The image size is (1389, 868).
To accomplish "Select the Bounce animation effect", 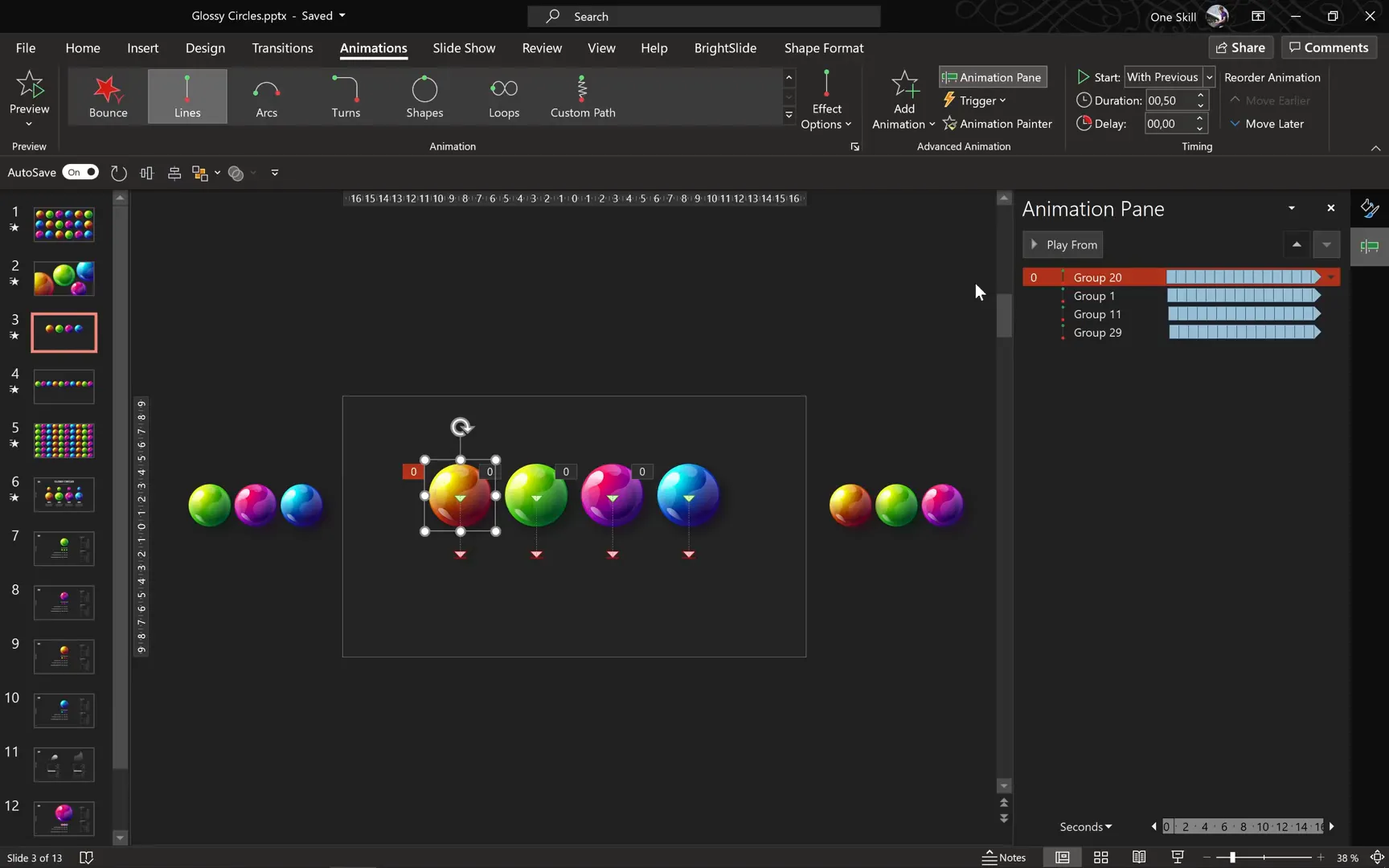I will pos(108,96).
